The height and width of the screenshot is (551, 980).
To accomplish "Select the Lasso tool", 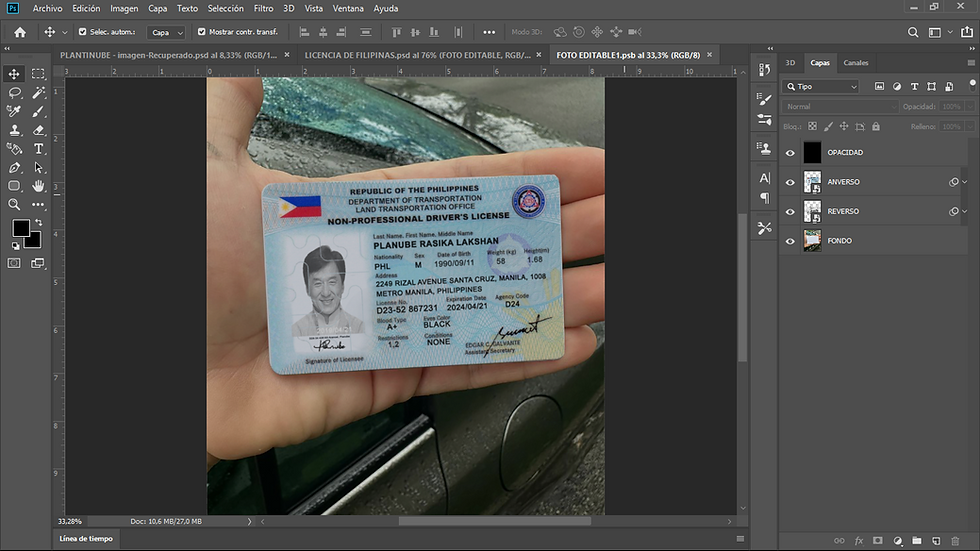I will [x=14, y=92].
